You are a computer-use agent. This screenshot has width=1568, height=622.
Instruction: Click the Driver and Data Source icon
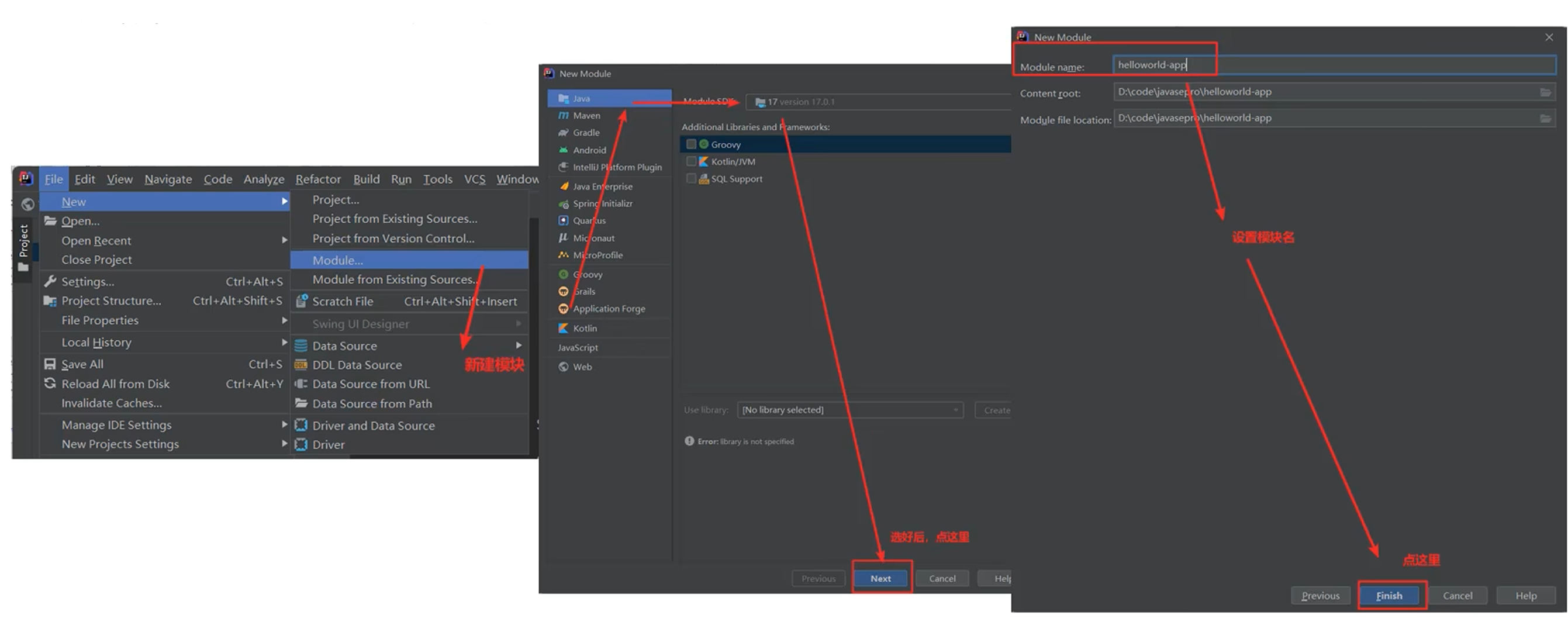pyautogui.click(x=301, y=425)
